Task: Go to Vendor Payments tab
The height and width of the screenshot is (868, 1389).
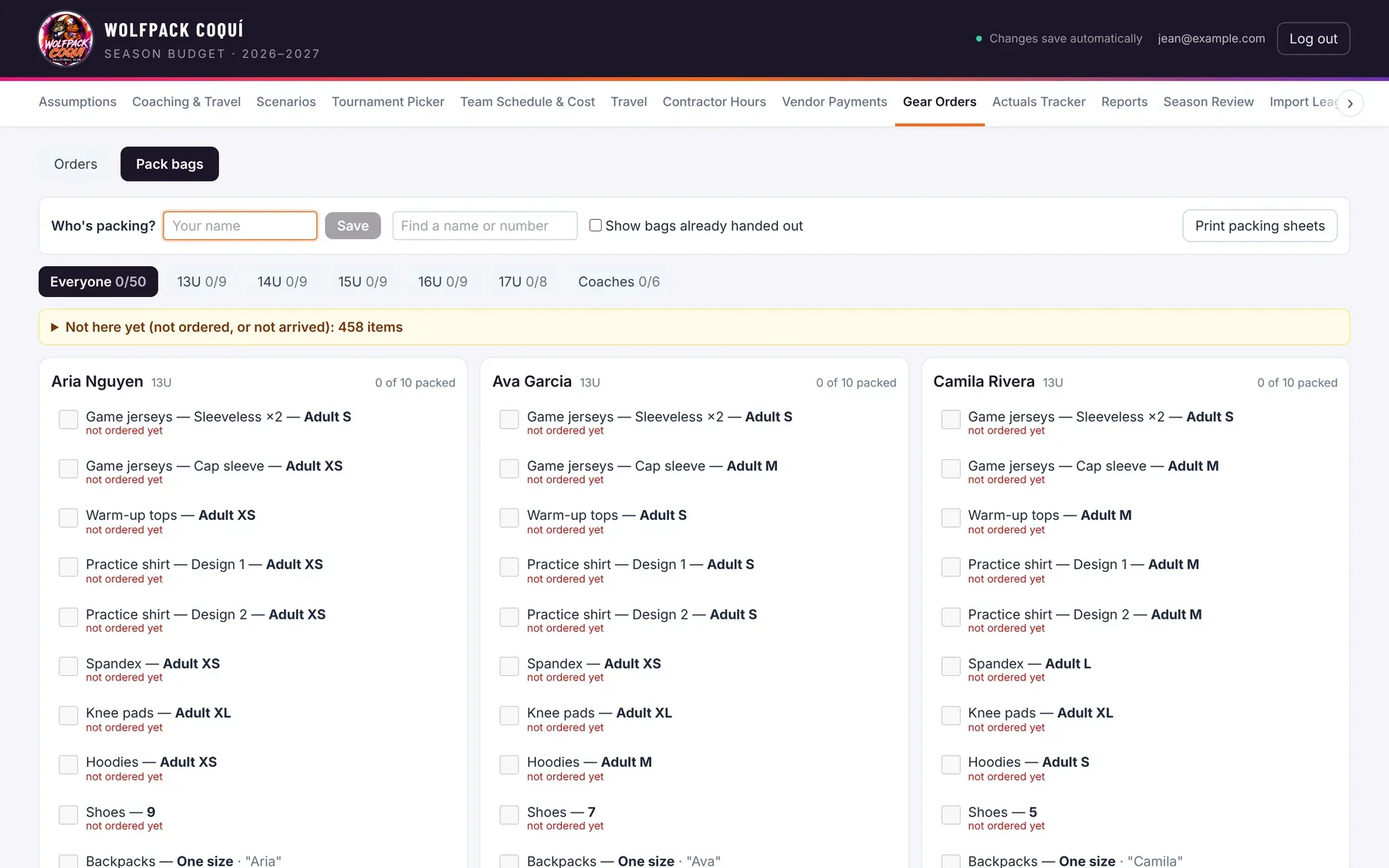Action: coord(834,102)
